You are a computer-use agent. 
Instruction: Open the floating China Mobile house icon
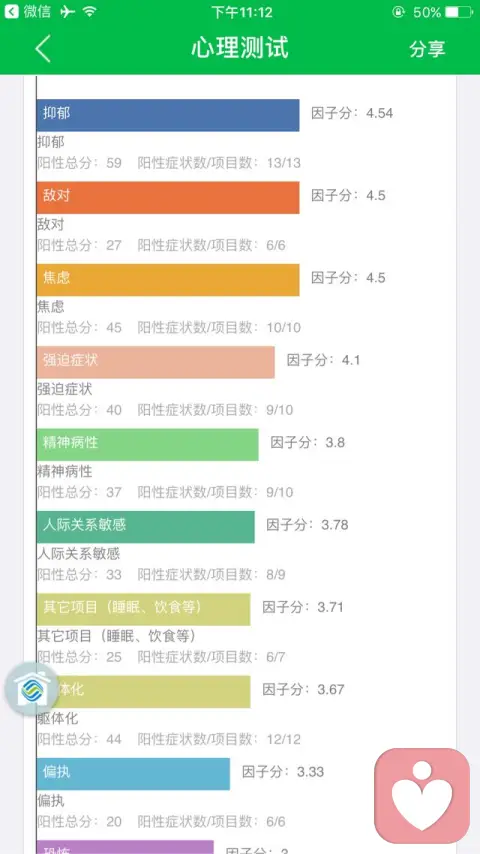[x=32, y=690]
